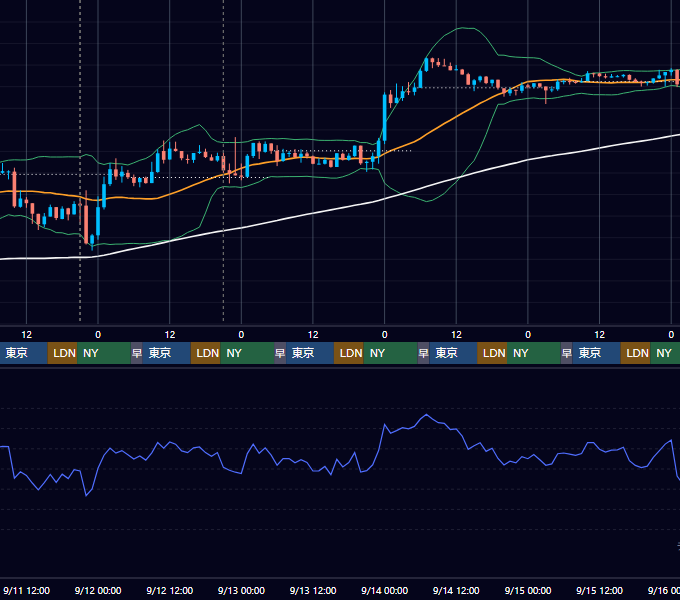Image resolution: width=680 pixels, height=600 pixels.
Task: Click the 9/15 00:00 date label
Action: coord(528,590)
